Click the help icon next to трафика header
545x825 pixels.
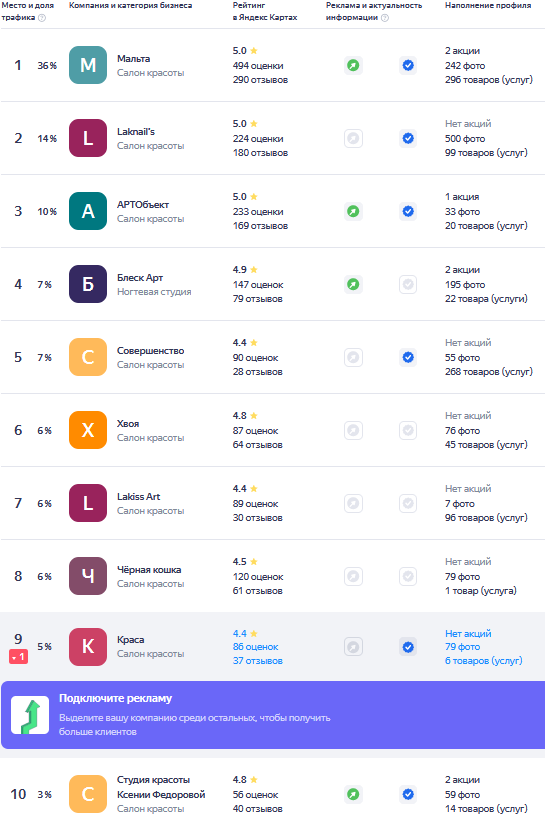(x=42, y=18)
